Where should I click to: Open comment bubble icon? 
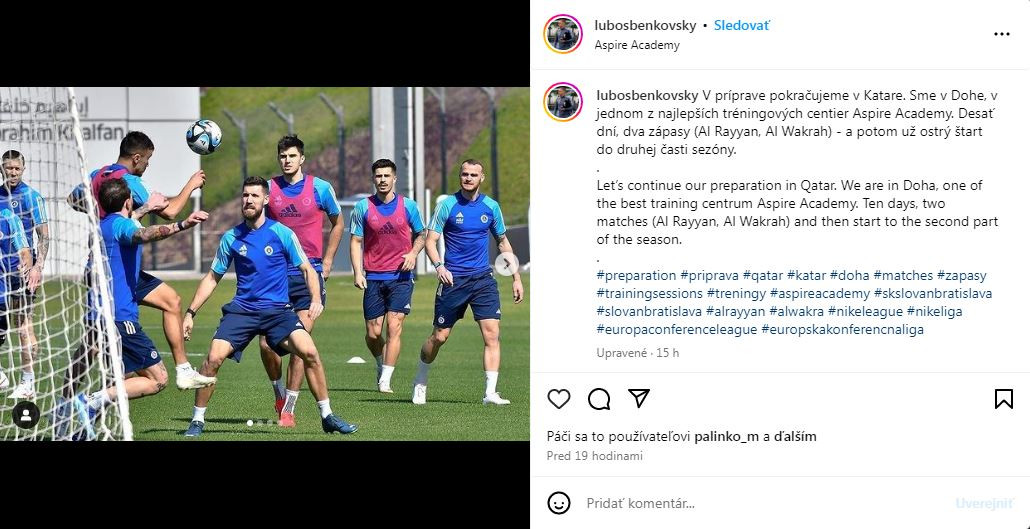point(599,399)
